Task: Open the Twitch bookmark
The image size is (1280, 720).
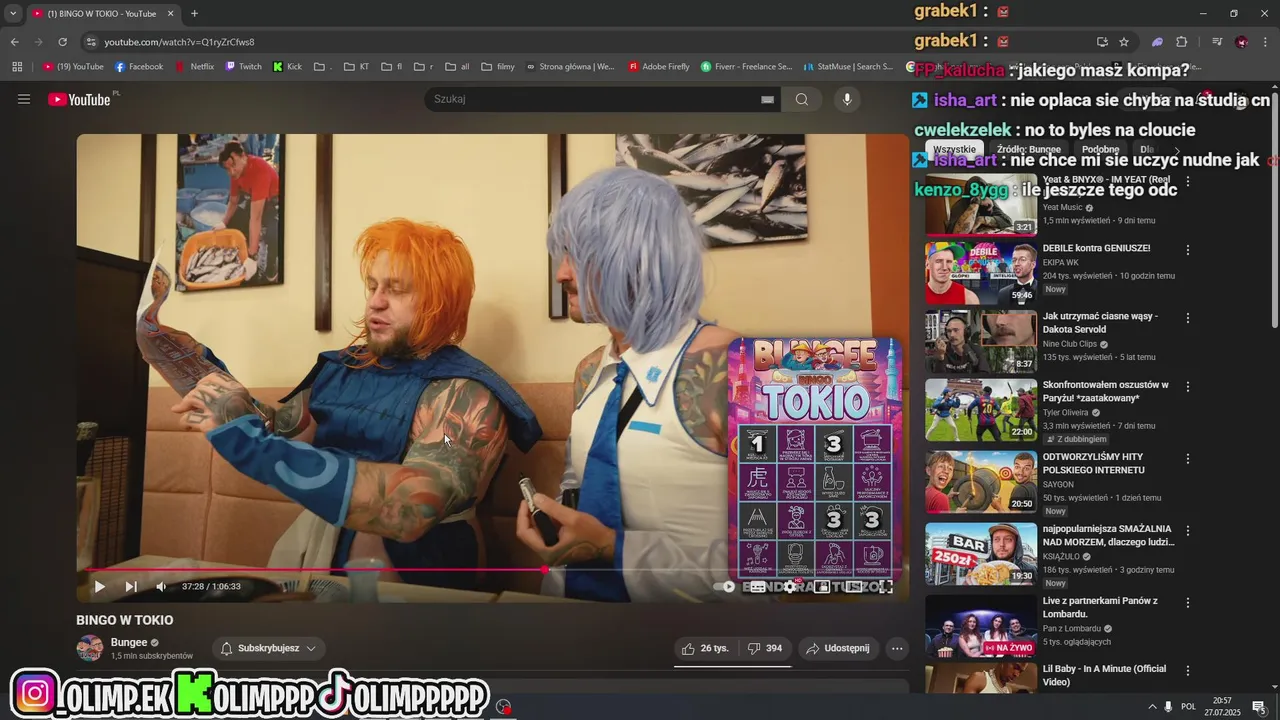Action: point(244,67)
